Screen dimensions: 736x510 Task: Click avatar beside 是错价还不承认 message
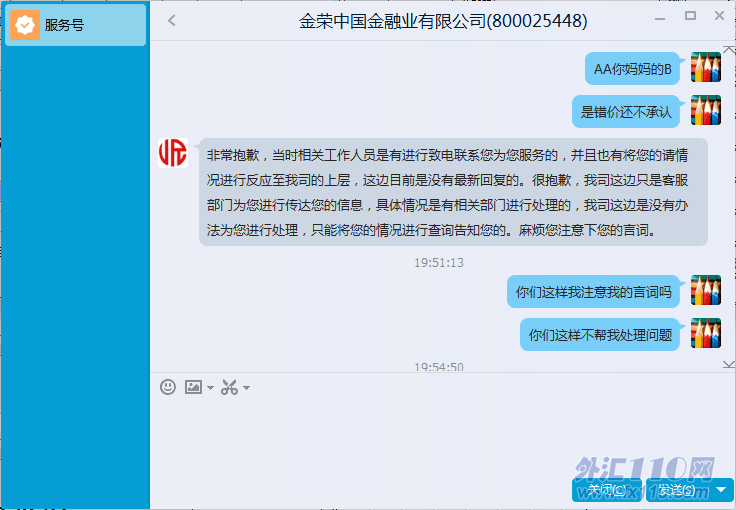[705, 110]
